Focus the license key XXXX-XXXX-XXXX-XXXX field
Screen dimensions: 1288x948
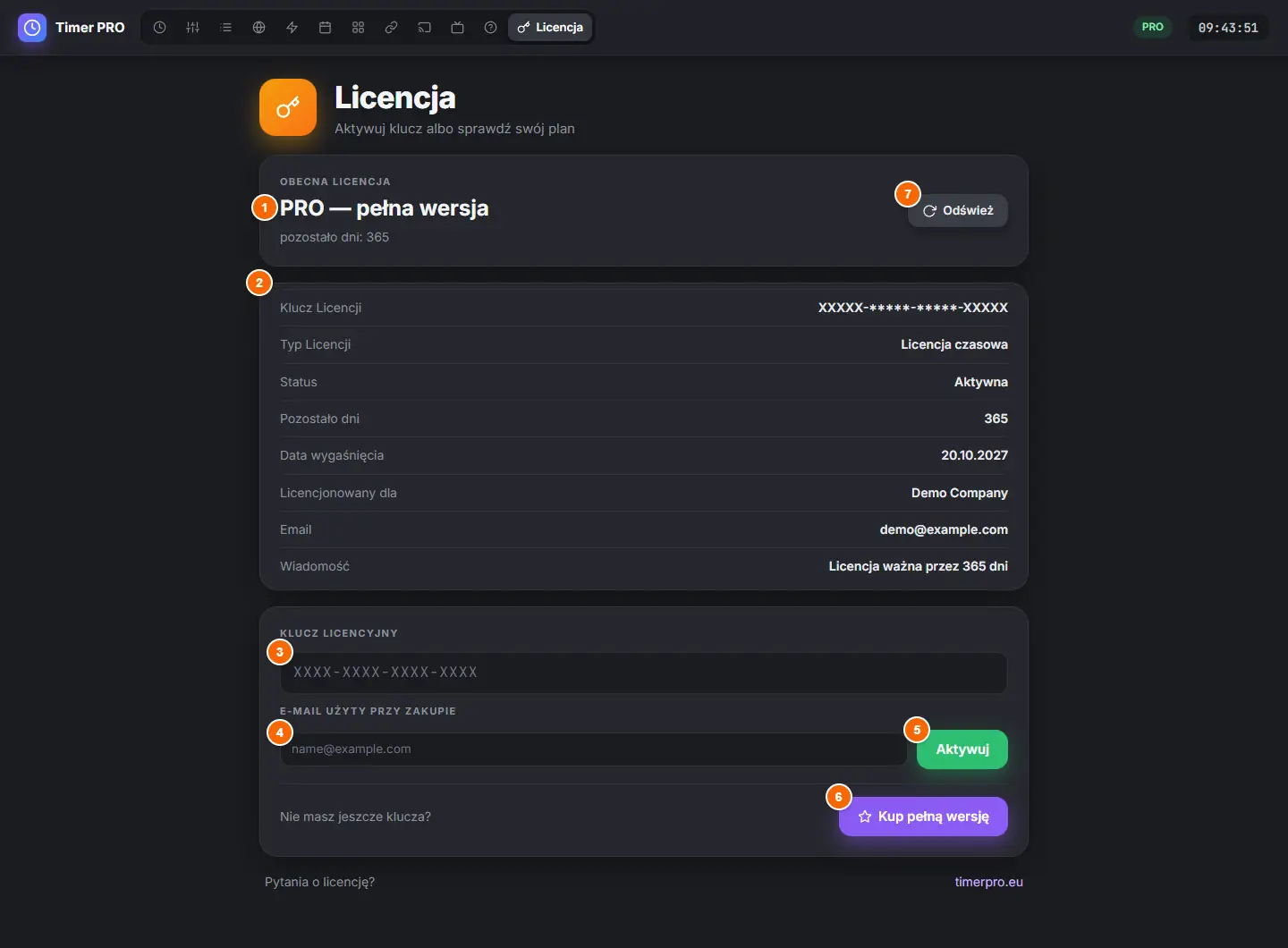644,673
